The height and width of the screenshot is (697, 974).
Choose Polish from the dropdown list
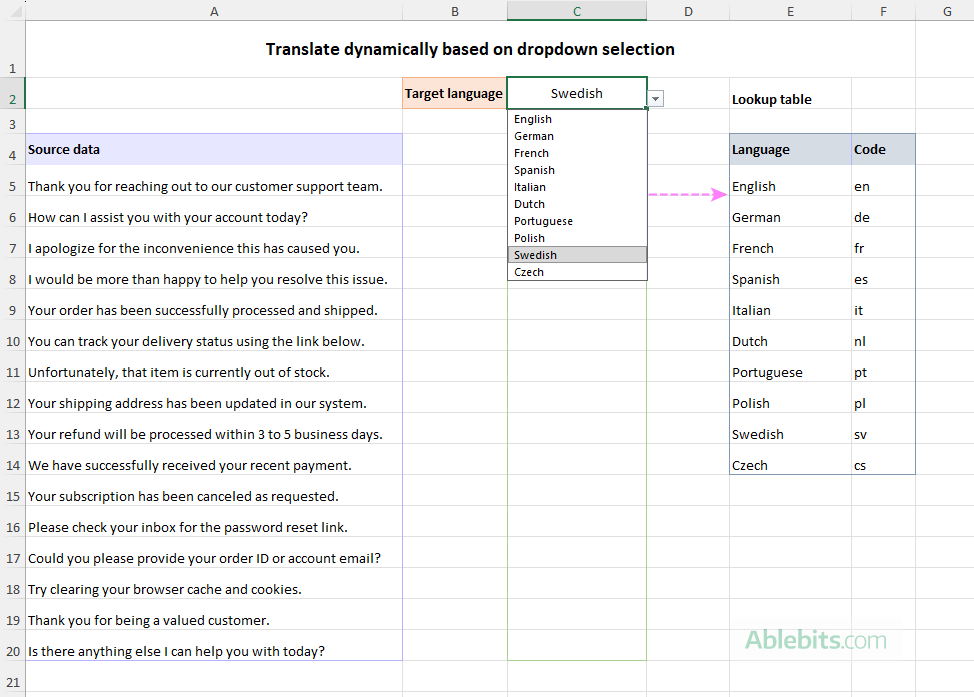pyautogui.click(x=577, y=238)
